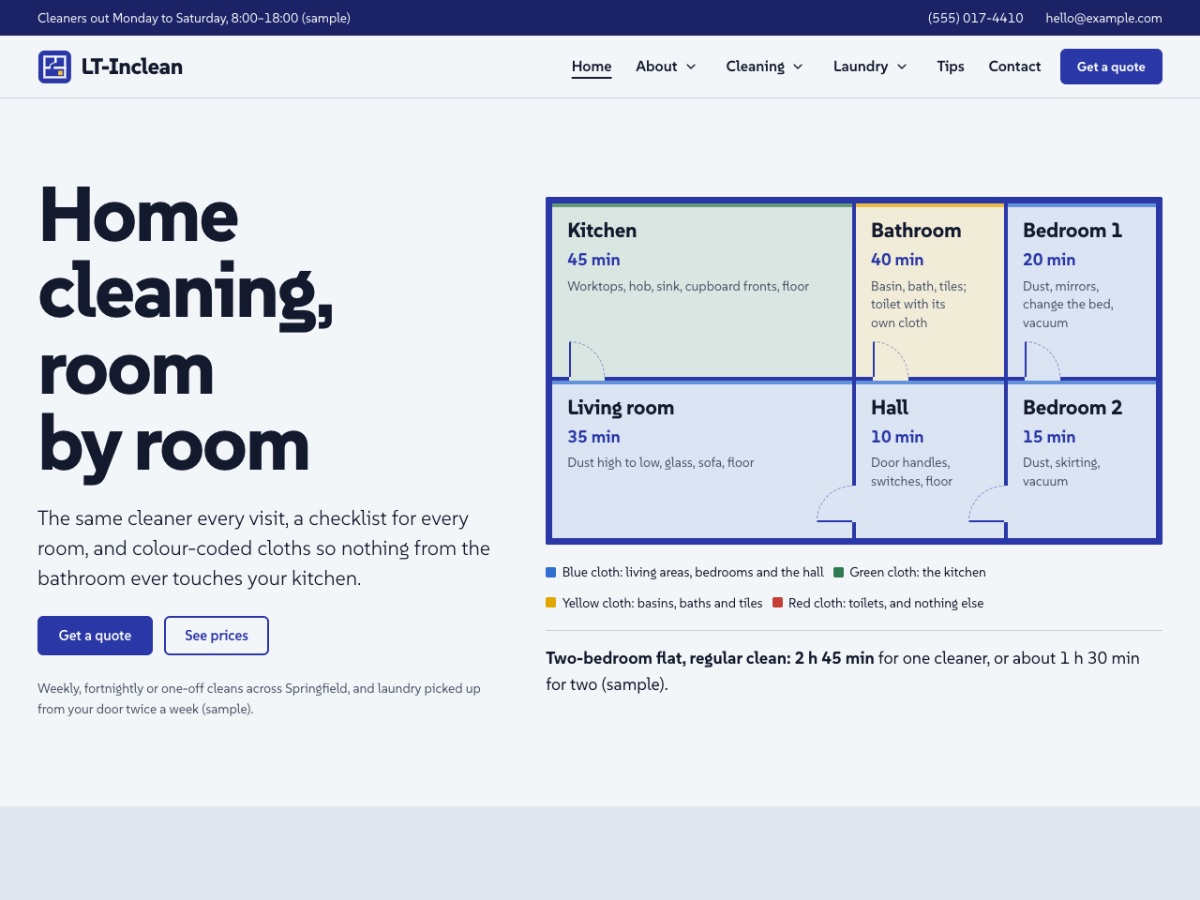Select the Bedroom 2 room heading
The height and width of the screenshot is (900, 1200).
tap(1073, 408)
